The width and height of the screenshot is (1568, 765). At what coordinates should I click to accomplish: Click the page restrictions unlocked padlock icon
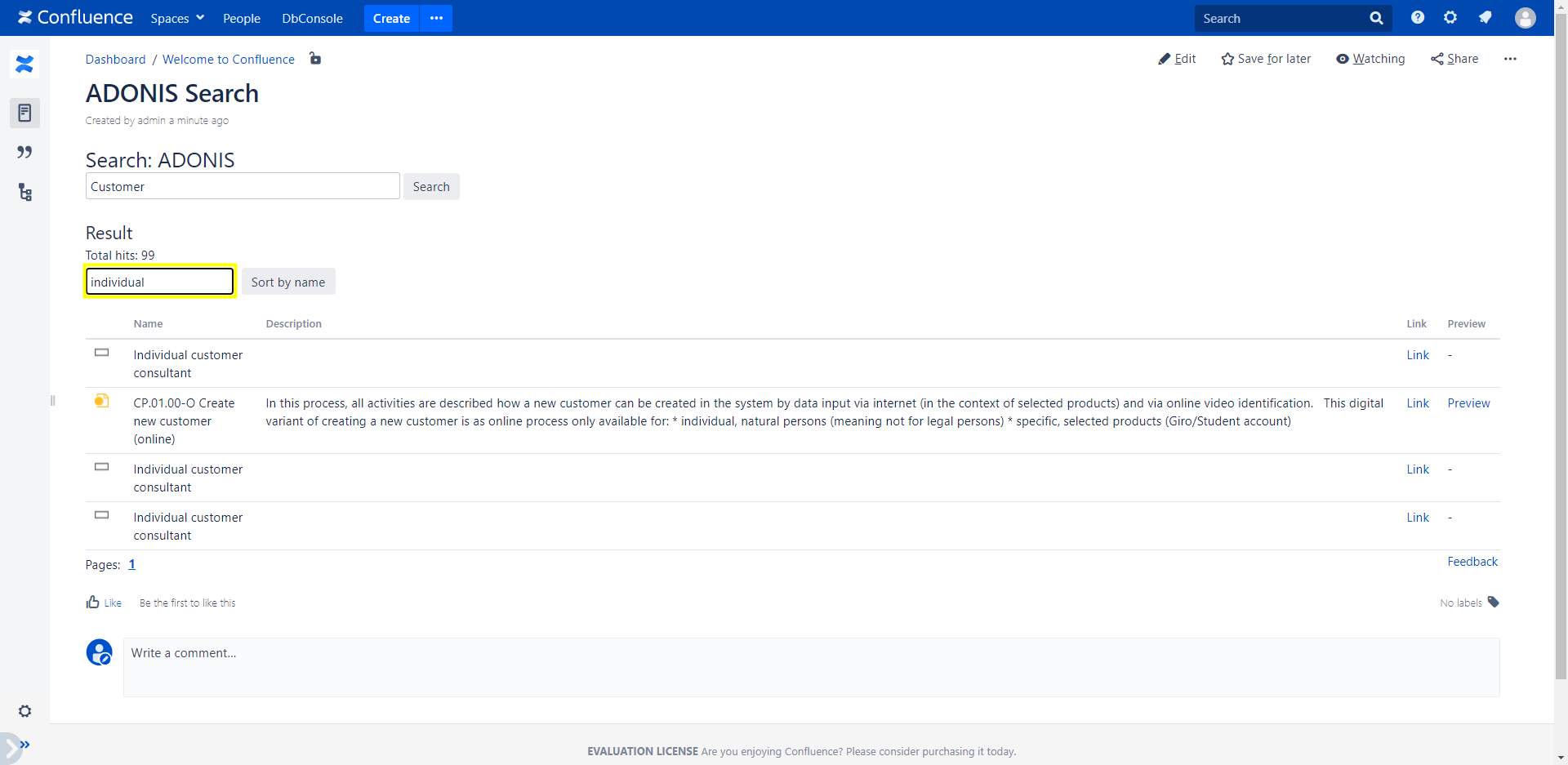coord(315,59)
